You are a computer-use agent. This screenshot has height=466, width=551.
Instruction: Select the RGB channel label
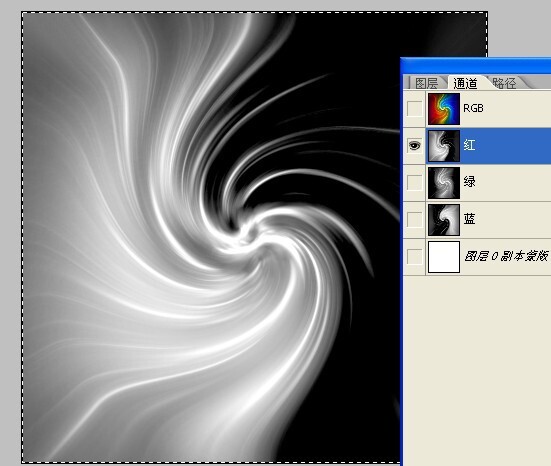pyautogui.click(x=473, y=108)
